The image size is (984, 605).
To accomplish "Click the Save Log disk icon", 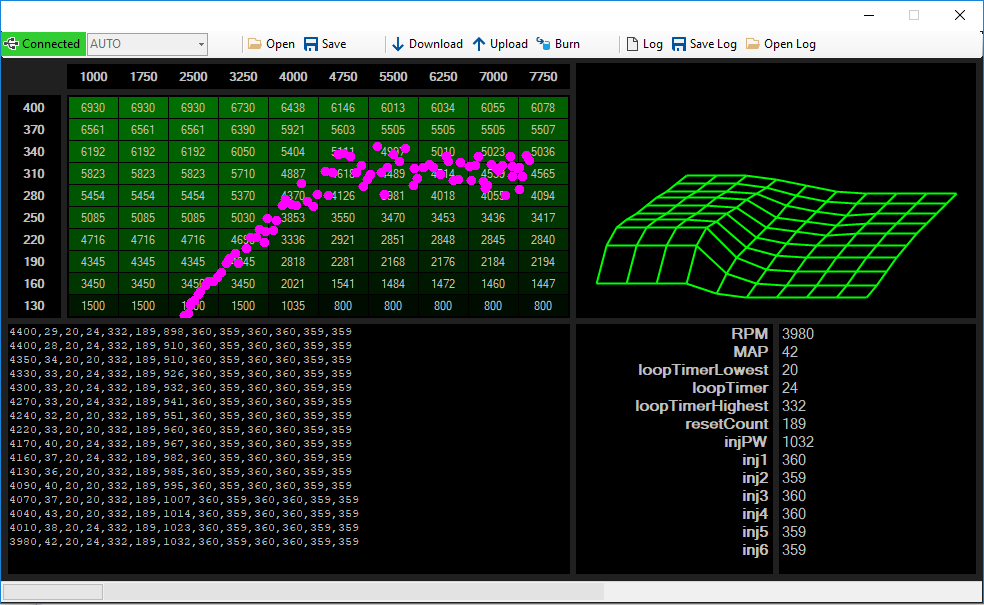I will click(x=678, y=44).
